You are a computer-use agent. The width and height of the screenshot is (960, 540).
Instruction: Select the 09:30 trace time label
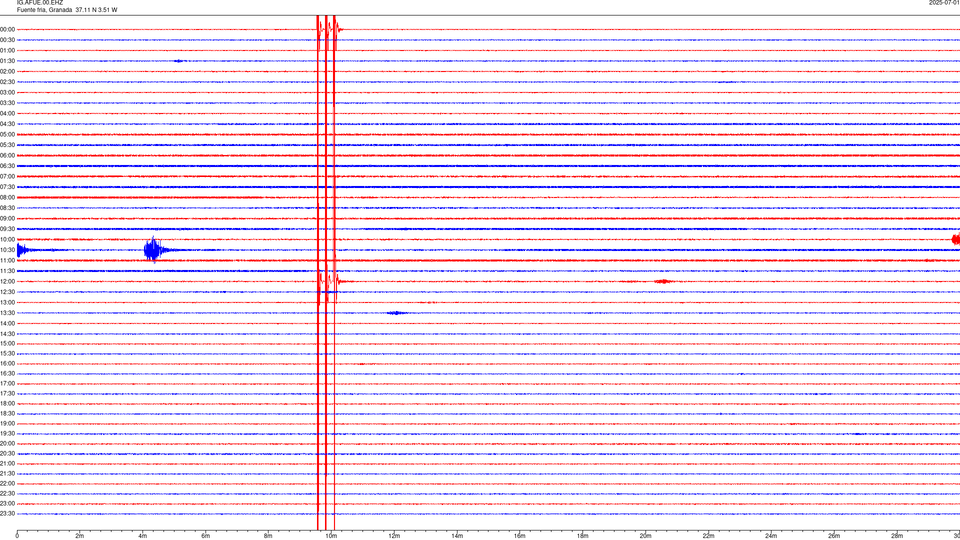pyautogui.click(x=7, y=229)
